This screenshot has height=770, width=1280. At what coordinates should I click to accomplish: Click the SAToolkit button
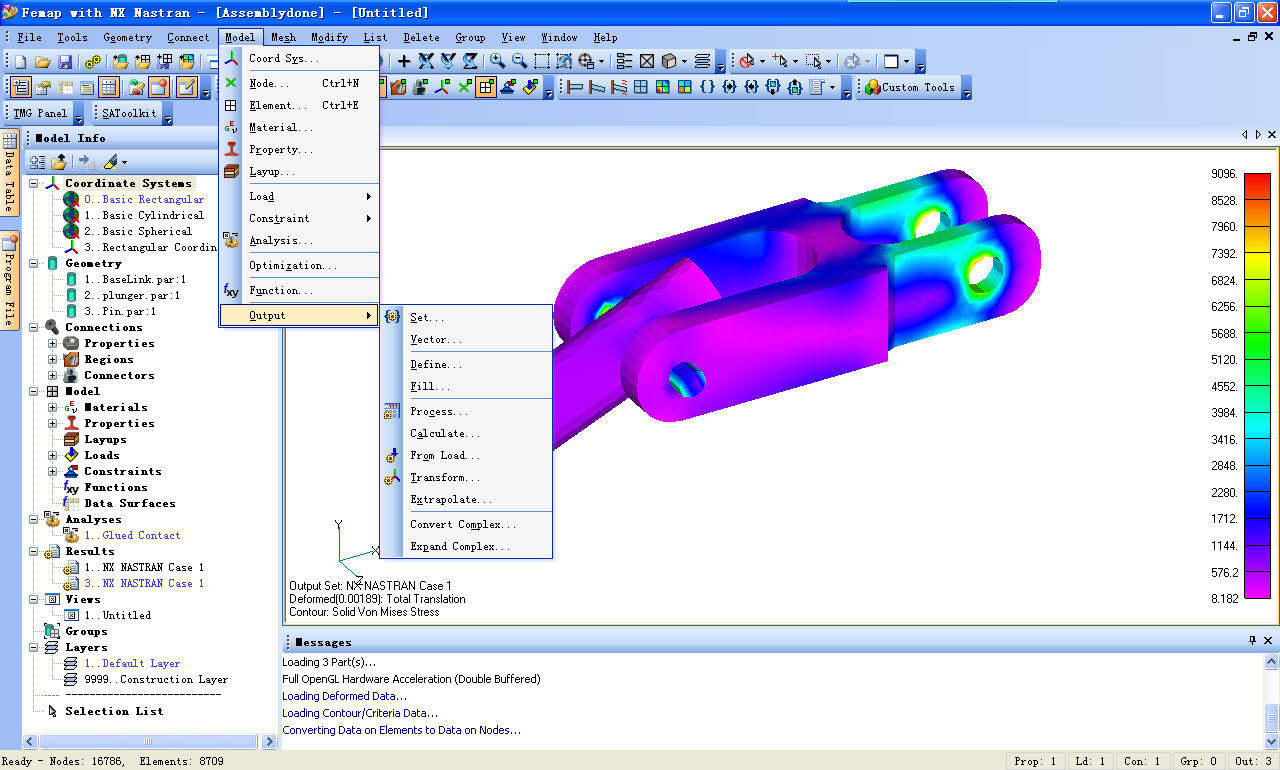pyautogui.click(x=129, y=113)
